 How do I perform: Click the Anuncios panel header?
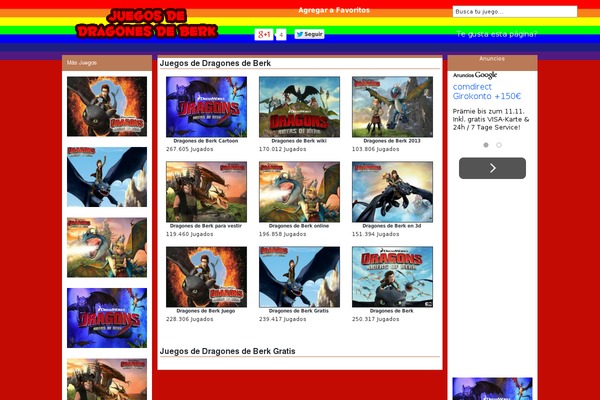click(492, 62)
